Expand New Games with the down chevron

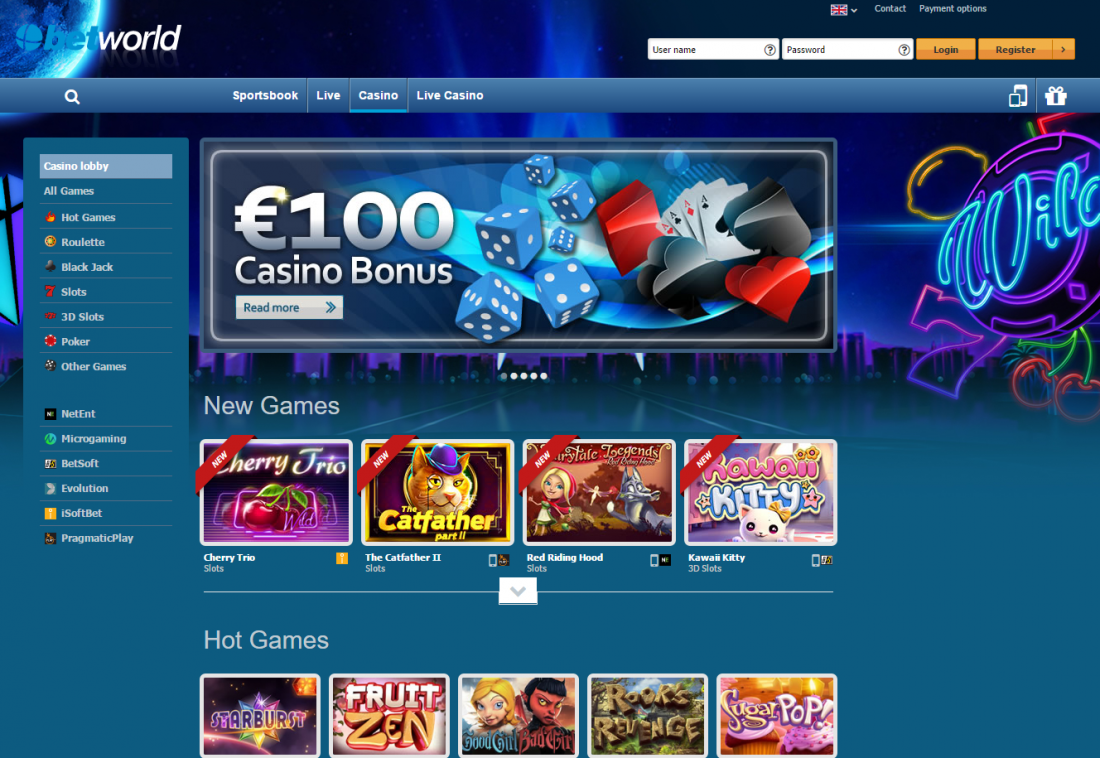(518, 591)
